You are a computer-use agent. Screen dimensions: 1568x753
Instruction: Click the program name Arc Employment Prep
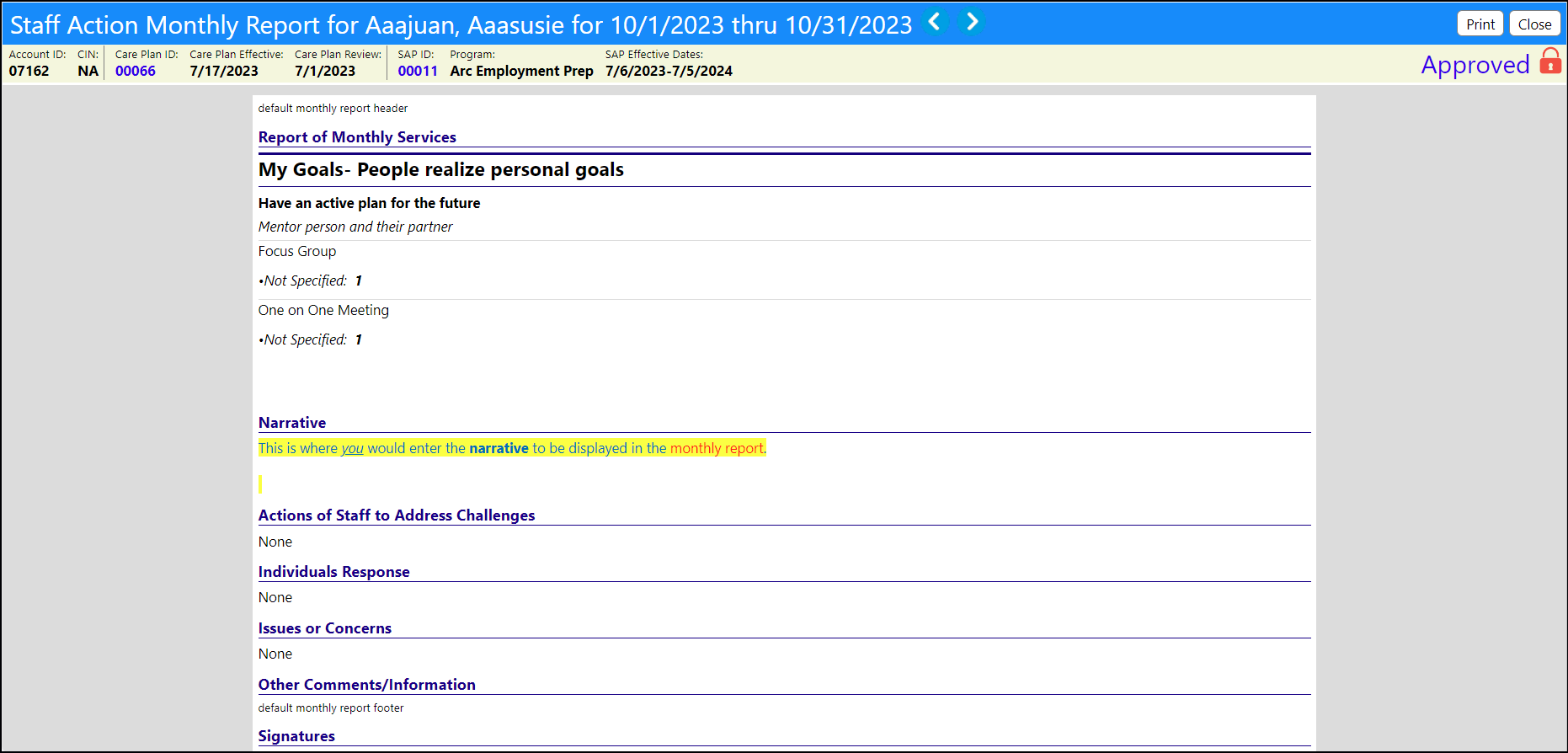tap(522, 71)
